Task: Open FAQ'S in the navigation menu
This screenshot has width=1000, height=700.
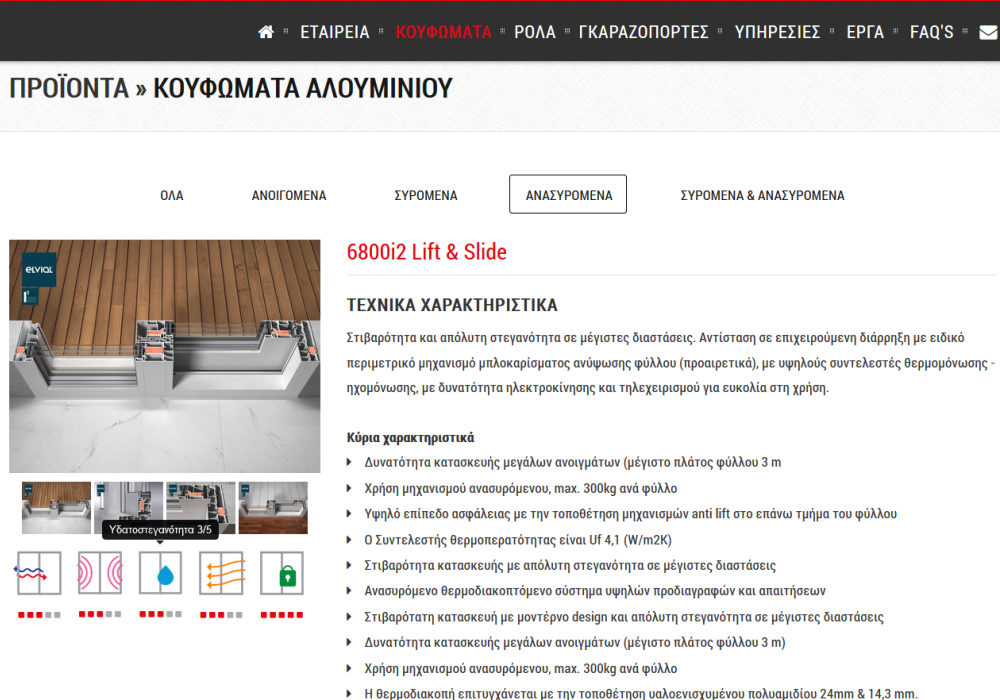Action: coord(932,32)
